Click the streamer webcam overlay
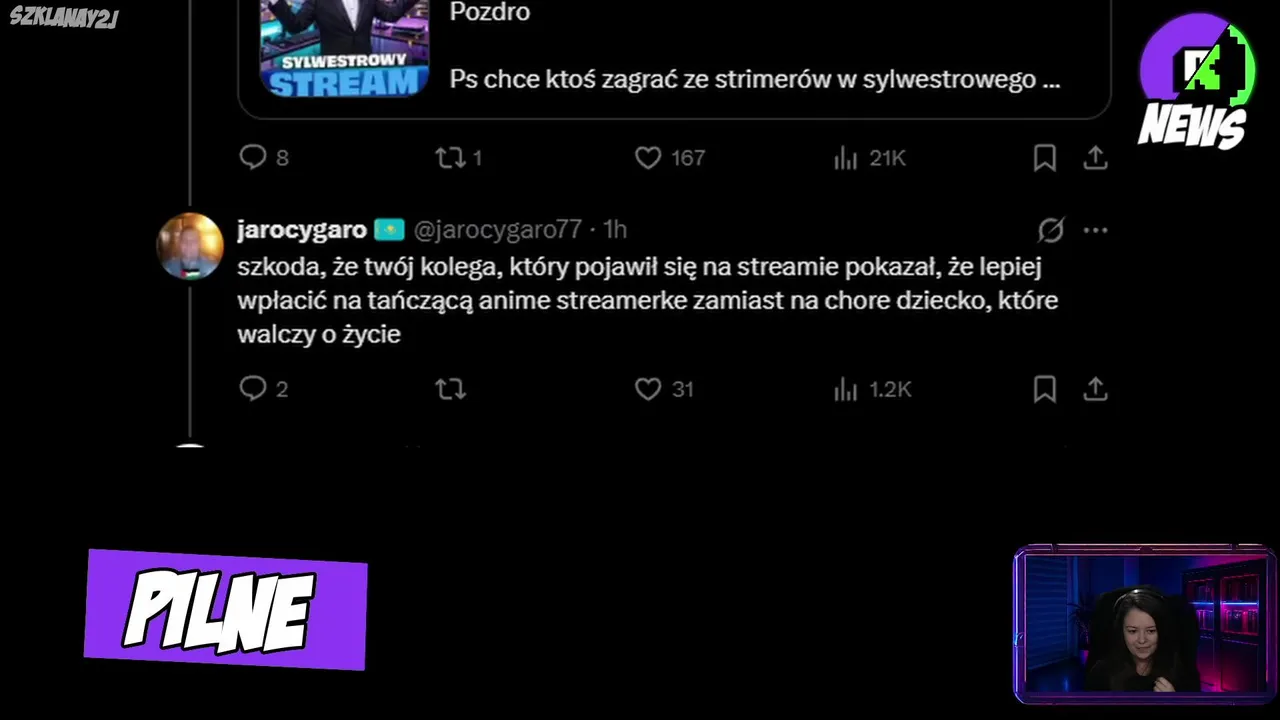The height and width of the screenshot is (720, 1280). (x=1144, y=623)
